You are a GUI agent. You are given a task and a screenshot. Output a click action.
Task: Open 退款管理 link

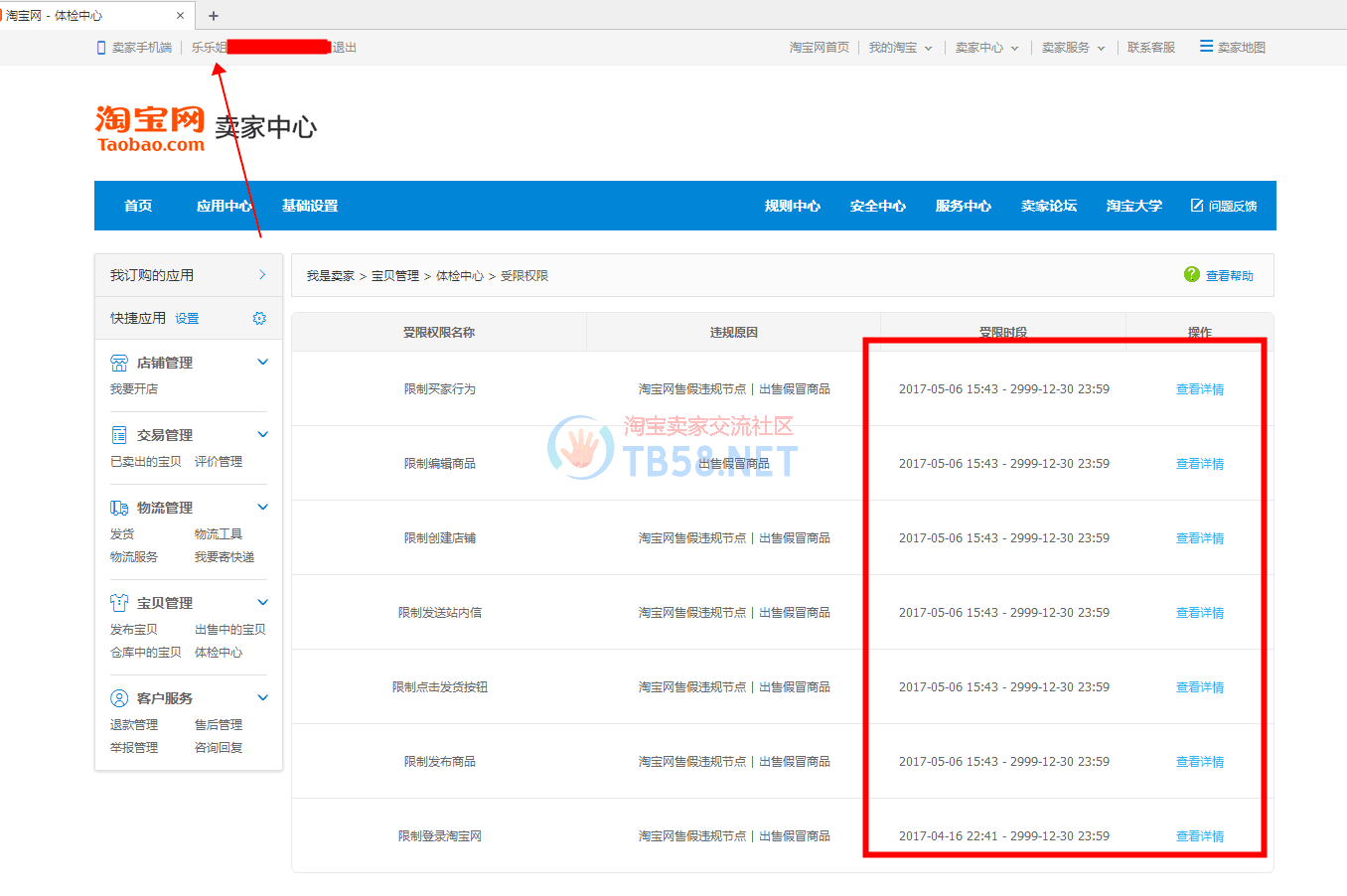point(134,725)
